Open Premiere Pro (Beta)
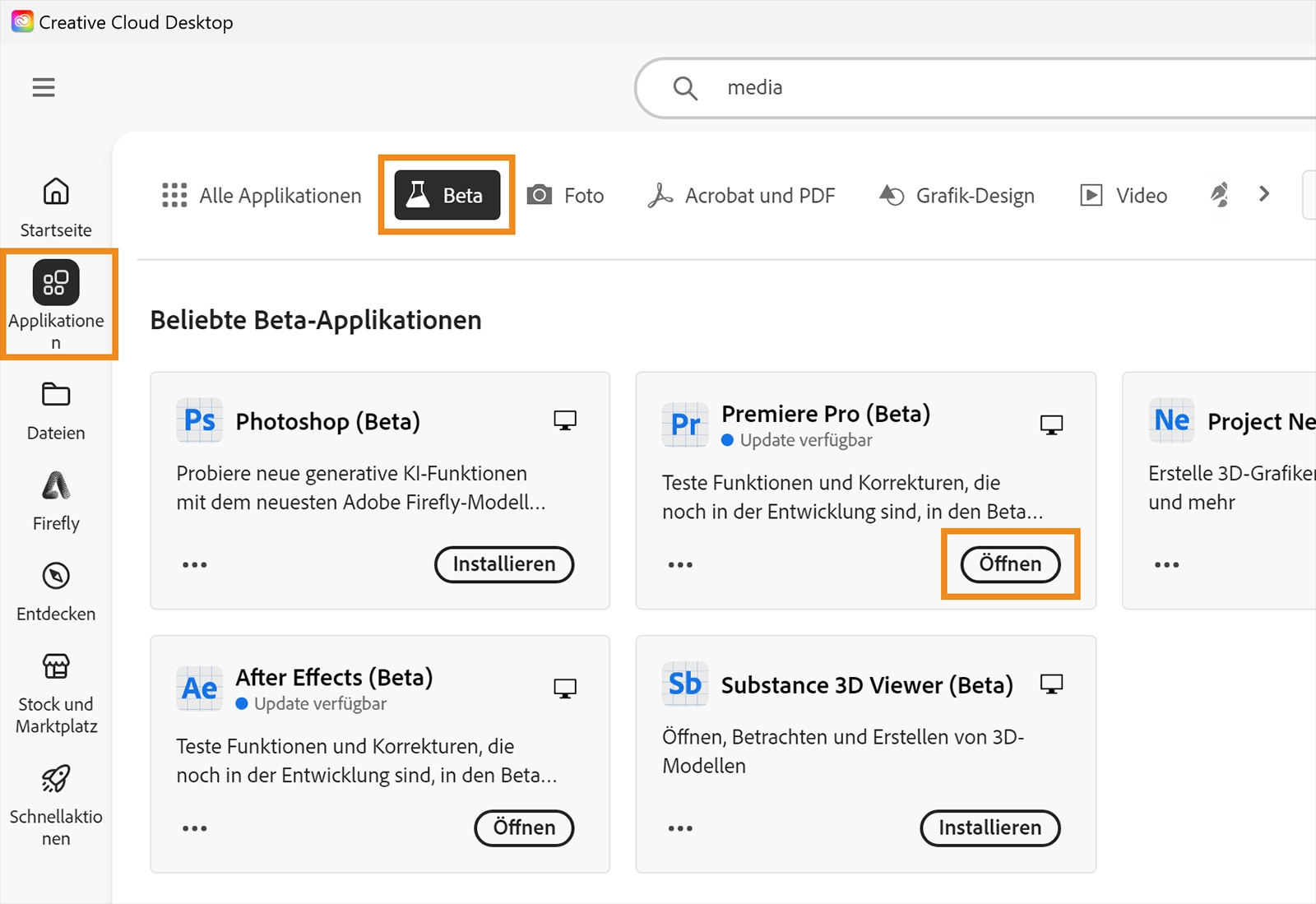This screenshot has width=1316, height=904. [1010, 564]
